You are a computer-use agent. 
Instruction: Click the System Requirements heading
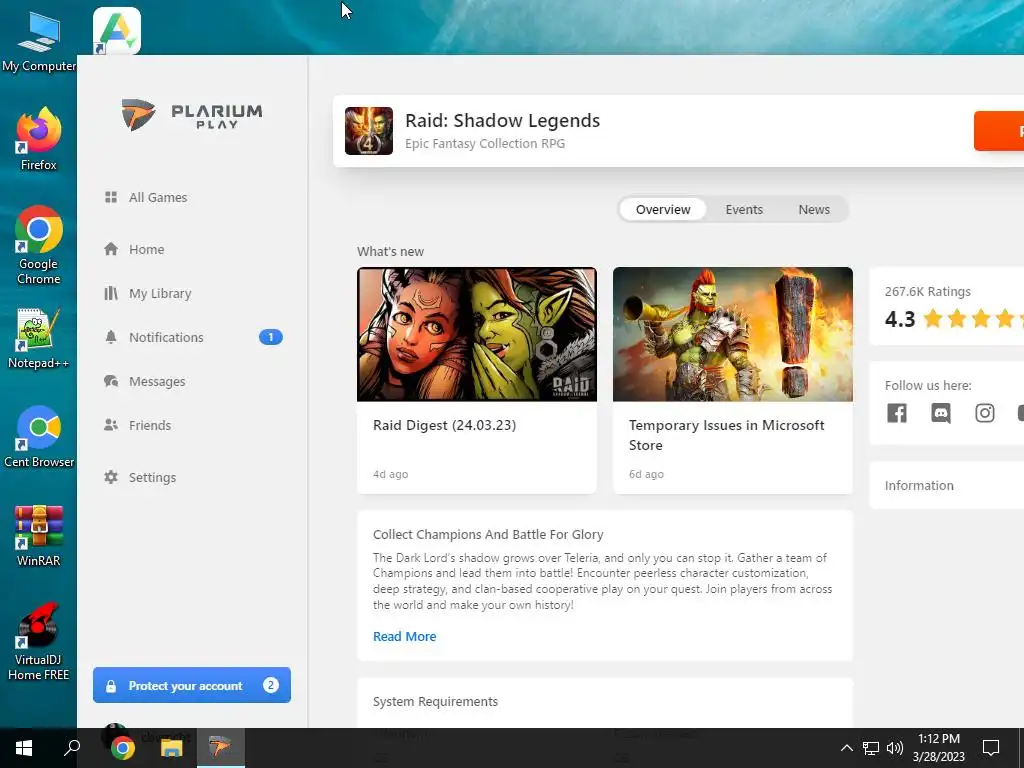435,701
